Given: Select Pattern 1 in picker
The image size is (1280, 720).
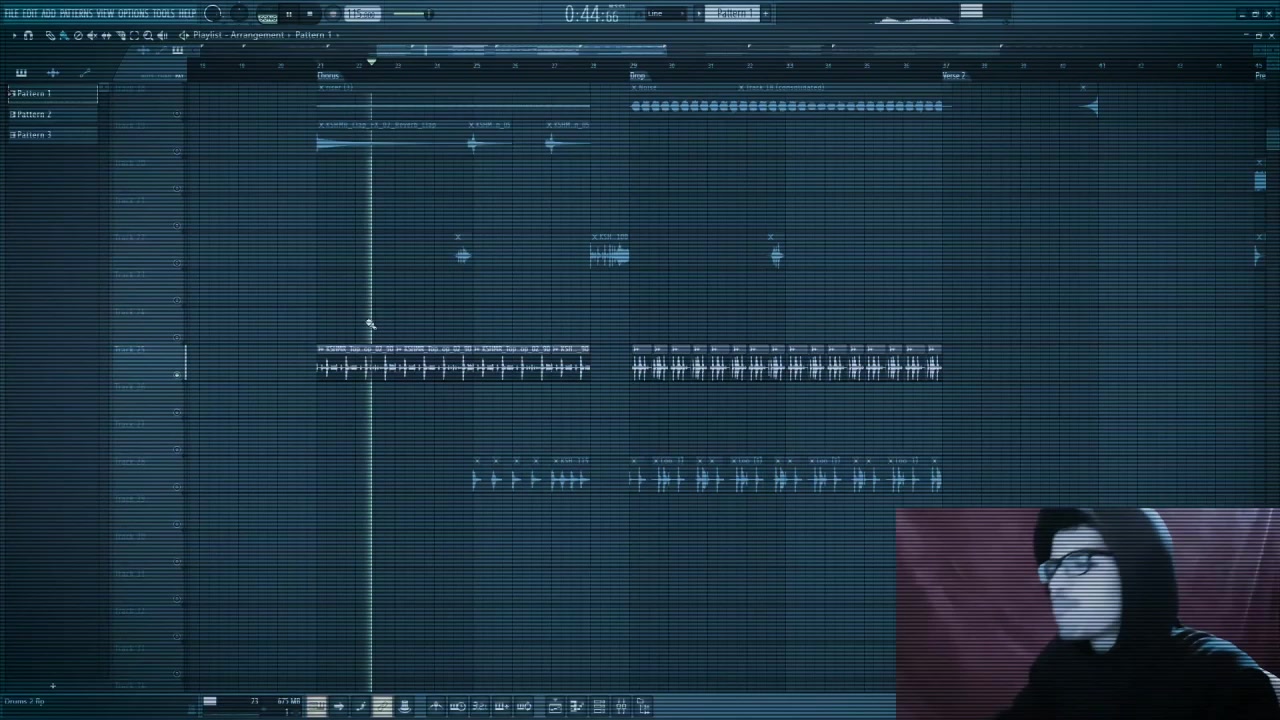Looking at the screenshot, I should (x=53, y=93).
